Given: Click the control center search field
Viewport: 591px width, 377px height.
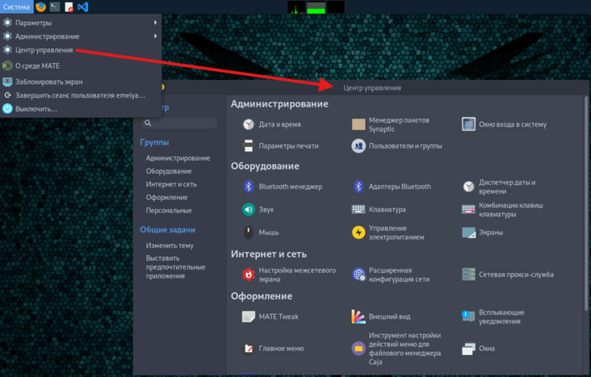Looking at the screenshot, I should (179, 123).
